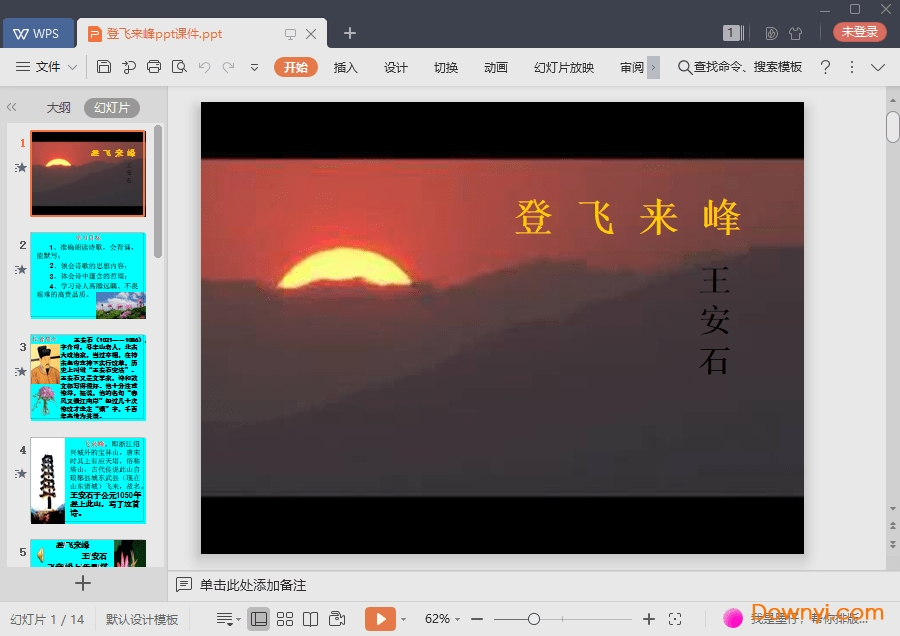The height and width of the screenshot is (636, 900).
Task: Expand the slideshow play options arrow
Action: pos(401,618)
